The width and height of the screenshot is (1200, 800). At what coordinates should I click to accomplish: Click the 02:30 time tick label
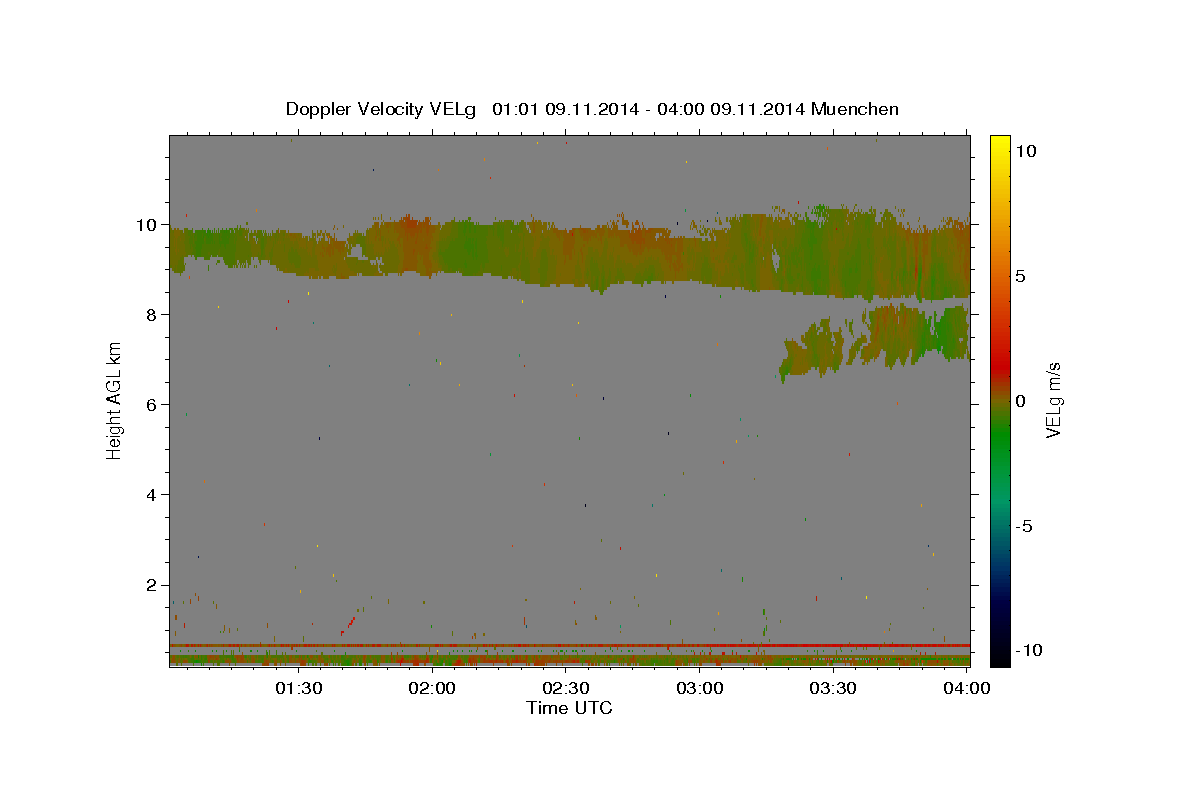pyautogui.click(x=566, y=688)
